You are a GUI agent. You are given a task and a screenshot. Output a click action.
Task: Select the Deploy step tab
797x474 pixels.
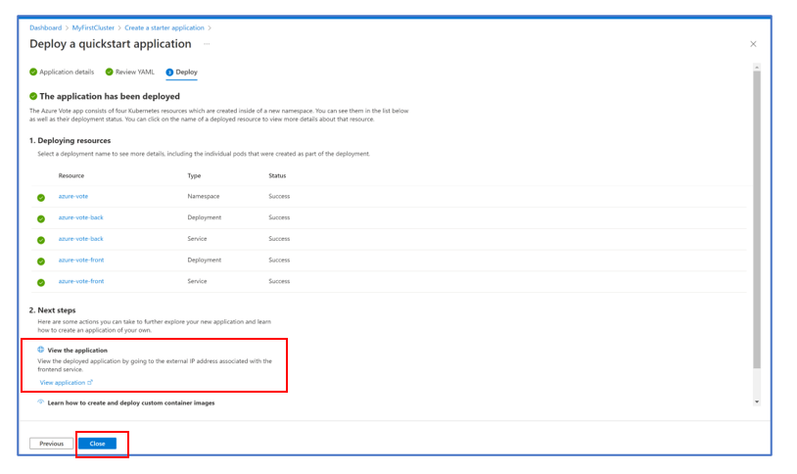tap(181, 72)
